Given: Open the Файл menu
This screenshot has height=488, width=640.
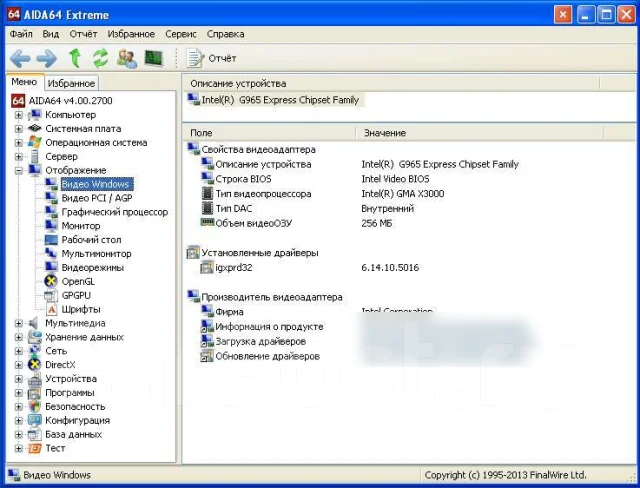Looking at the screenshot, I should click(21, 34).
